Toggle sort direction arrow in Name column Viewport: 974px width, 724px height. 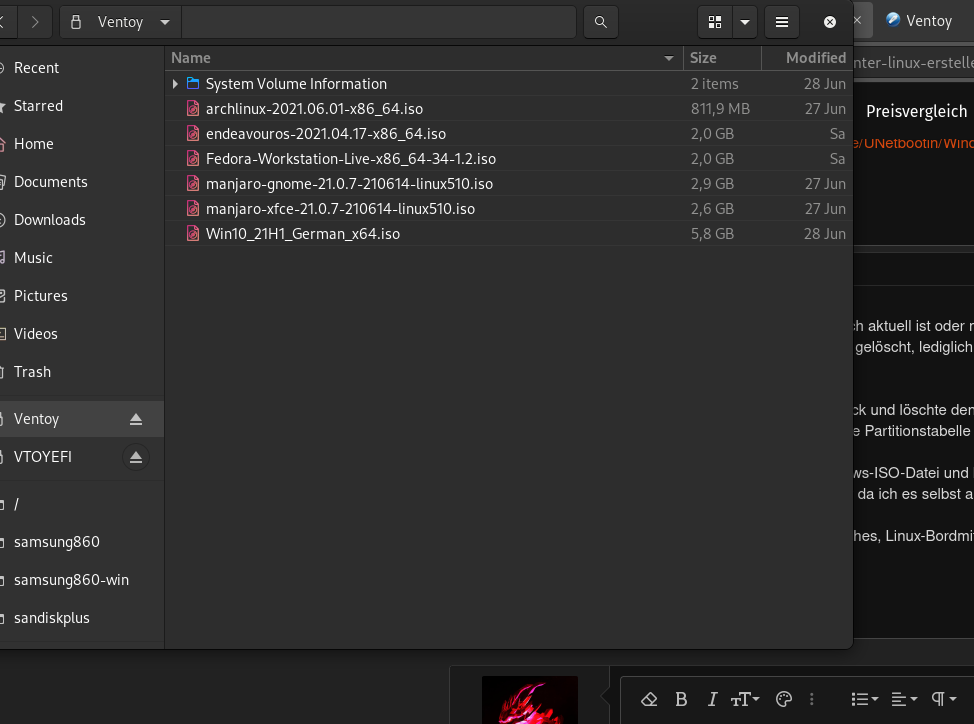(x=668, y=58)
